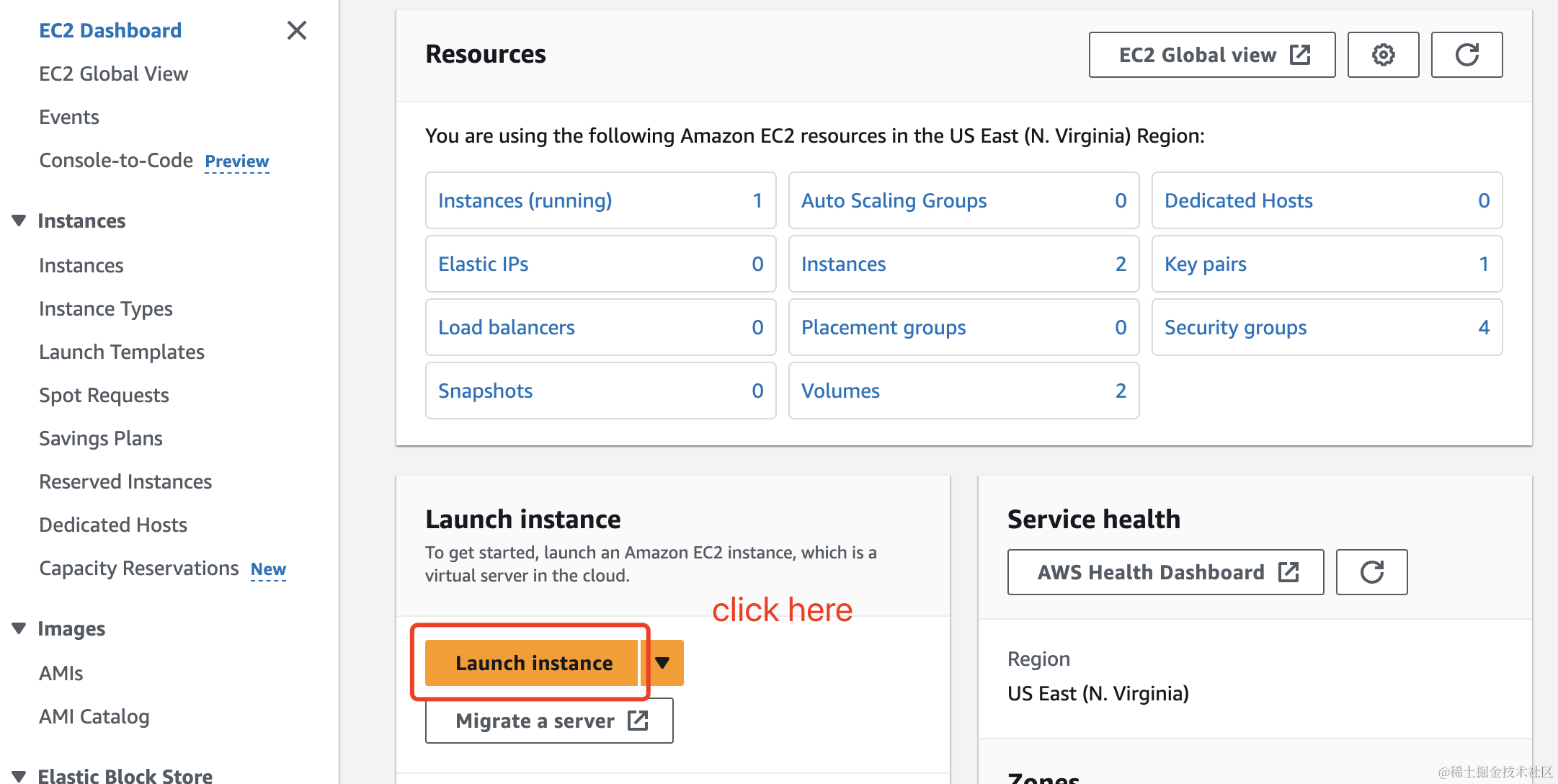The image size is (1558, 784).
Task: Refresh the Service health panel
Action: coord(1371,572)
